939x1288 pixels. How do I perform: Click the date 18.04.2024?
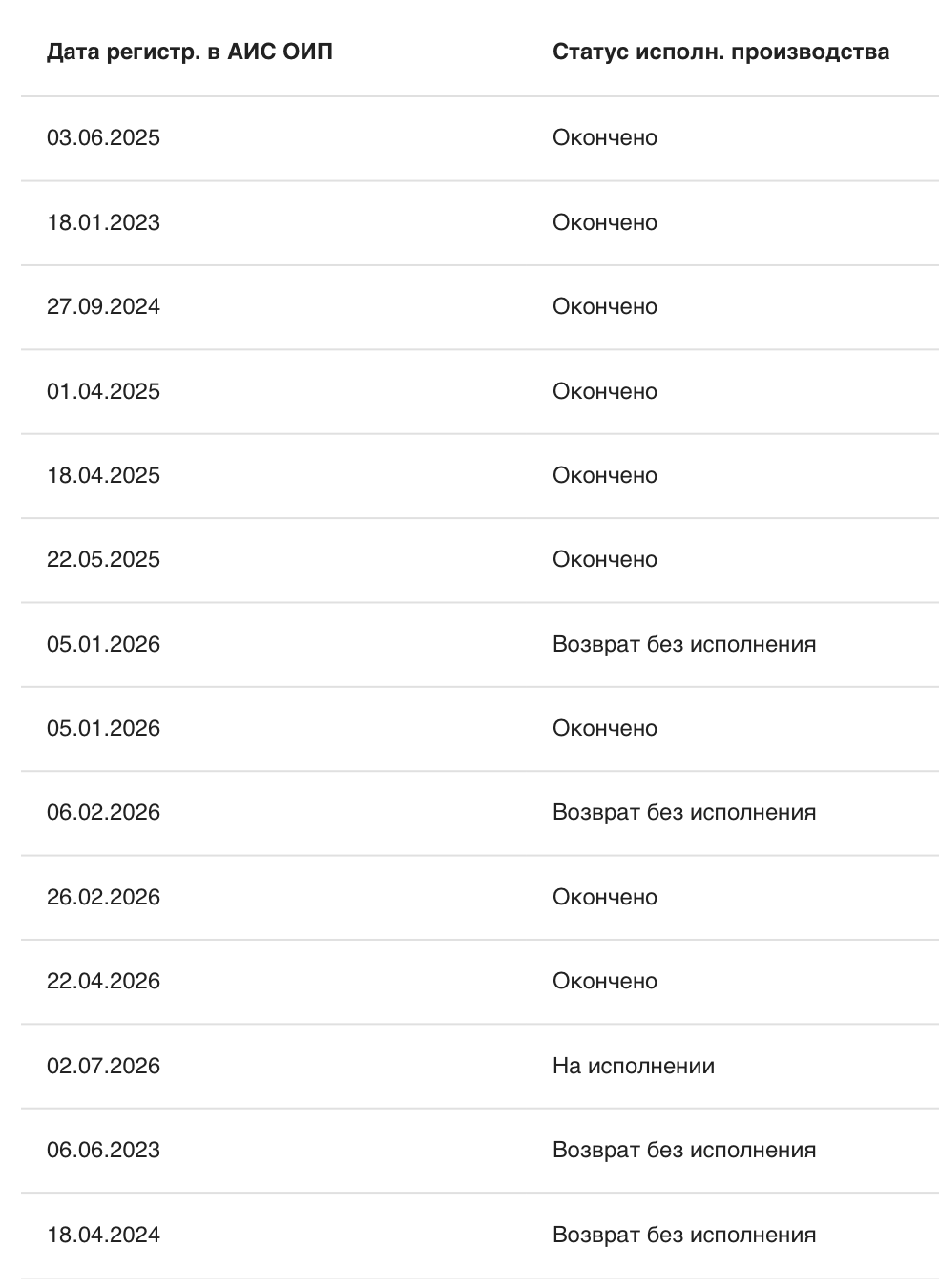pyautogui.click(x=103, y=1235)
